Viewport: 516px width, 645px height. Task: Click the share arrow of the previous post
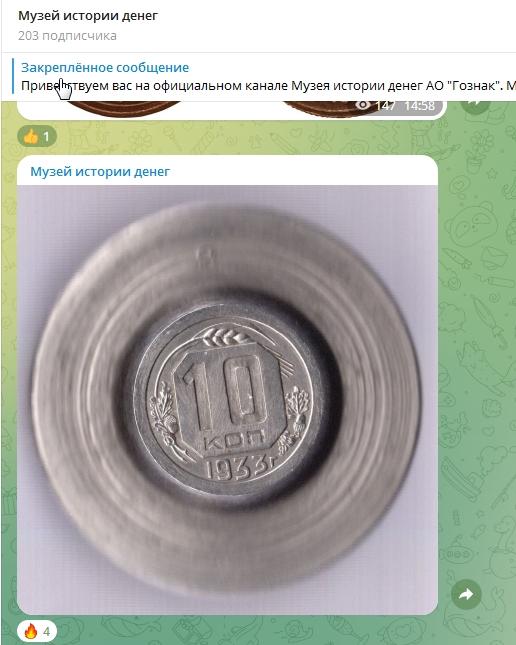pyautogui.click(x=474, y=106)
